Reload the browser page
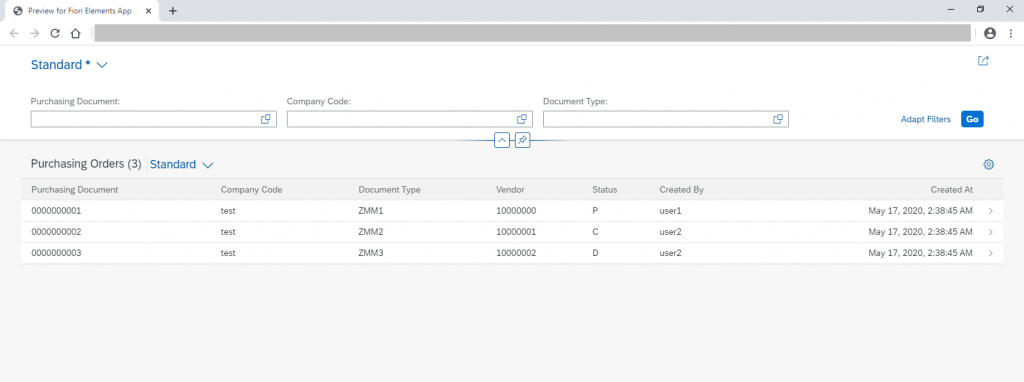 point(55,33)
